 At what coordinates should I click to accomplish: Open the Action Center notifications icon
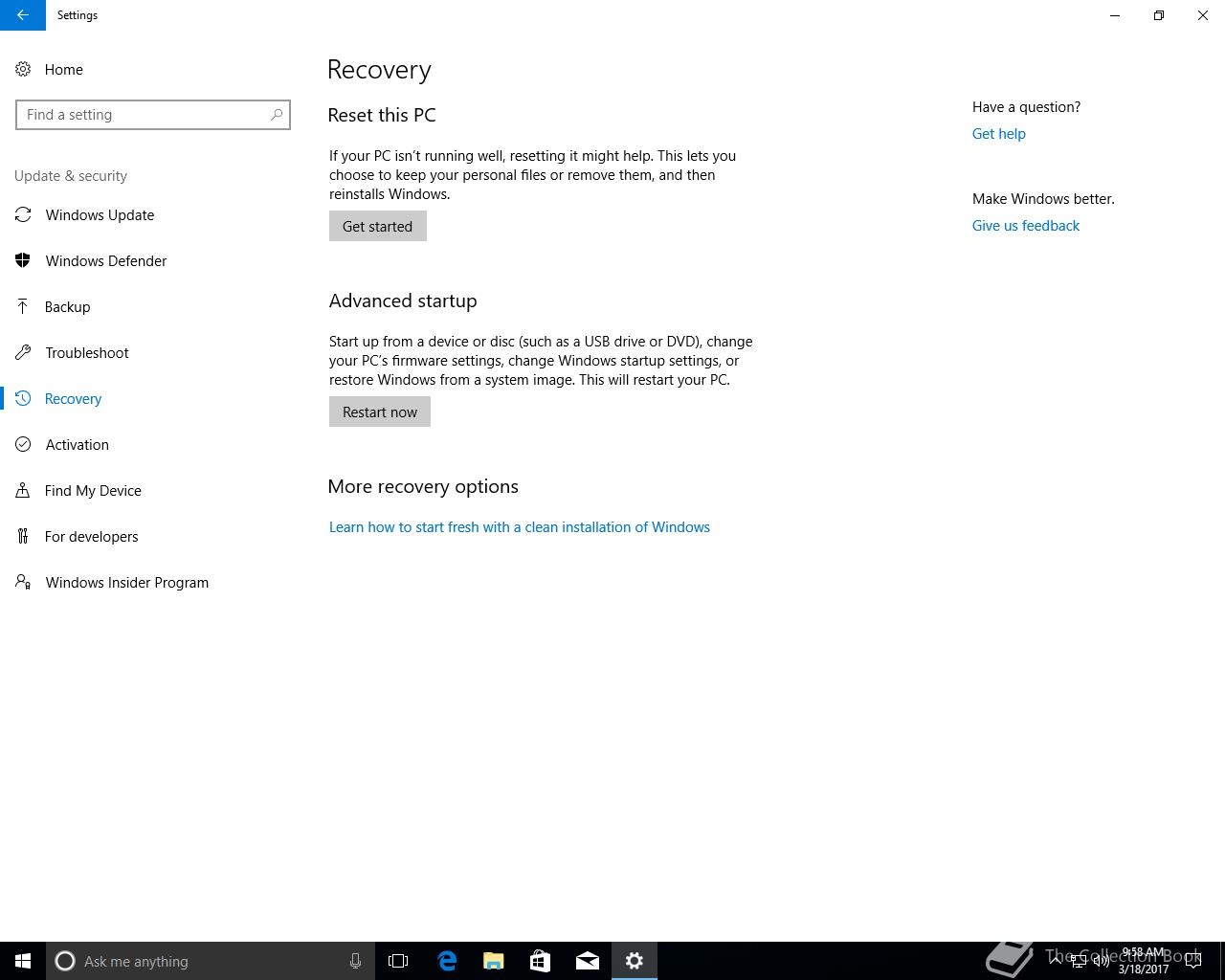[1193, 961]
